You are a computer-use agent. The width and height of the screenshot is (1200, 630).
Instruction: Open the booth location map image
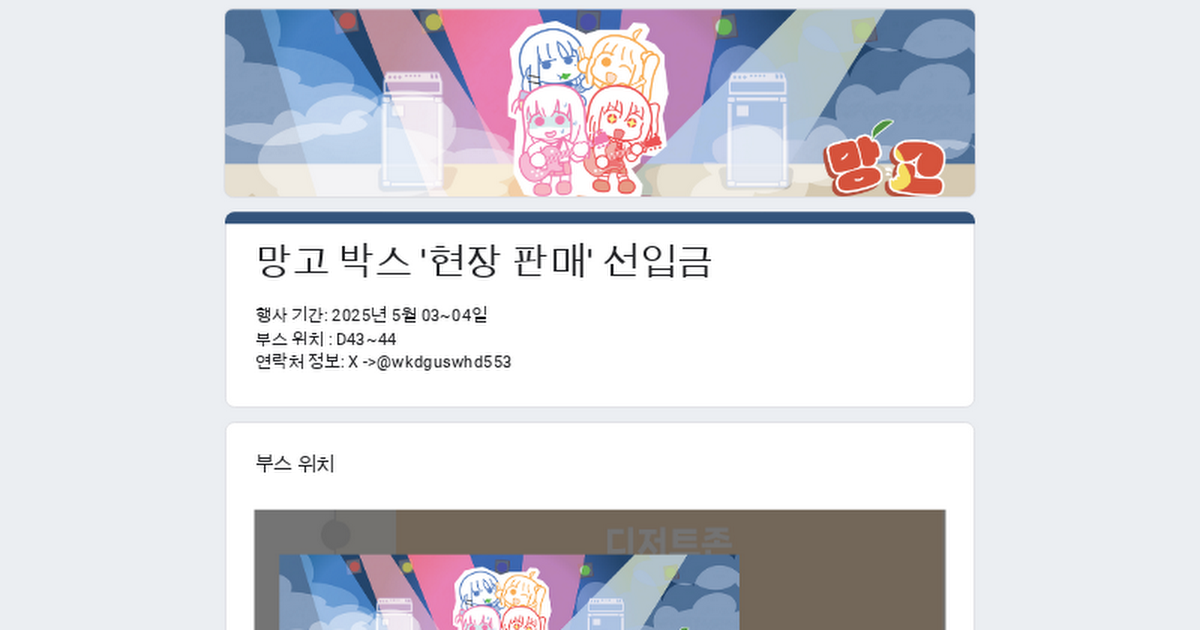[x=600, y=570]
